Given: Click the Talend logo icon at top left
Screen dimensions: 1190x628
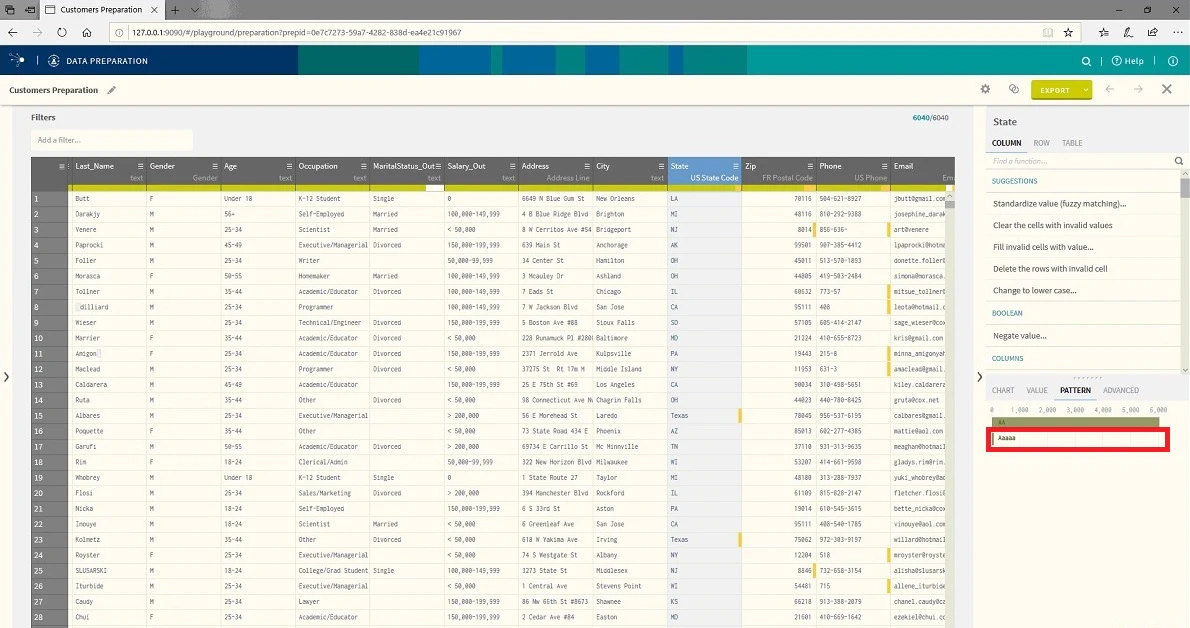Looking at the screenshot, I should click(17, 60).
